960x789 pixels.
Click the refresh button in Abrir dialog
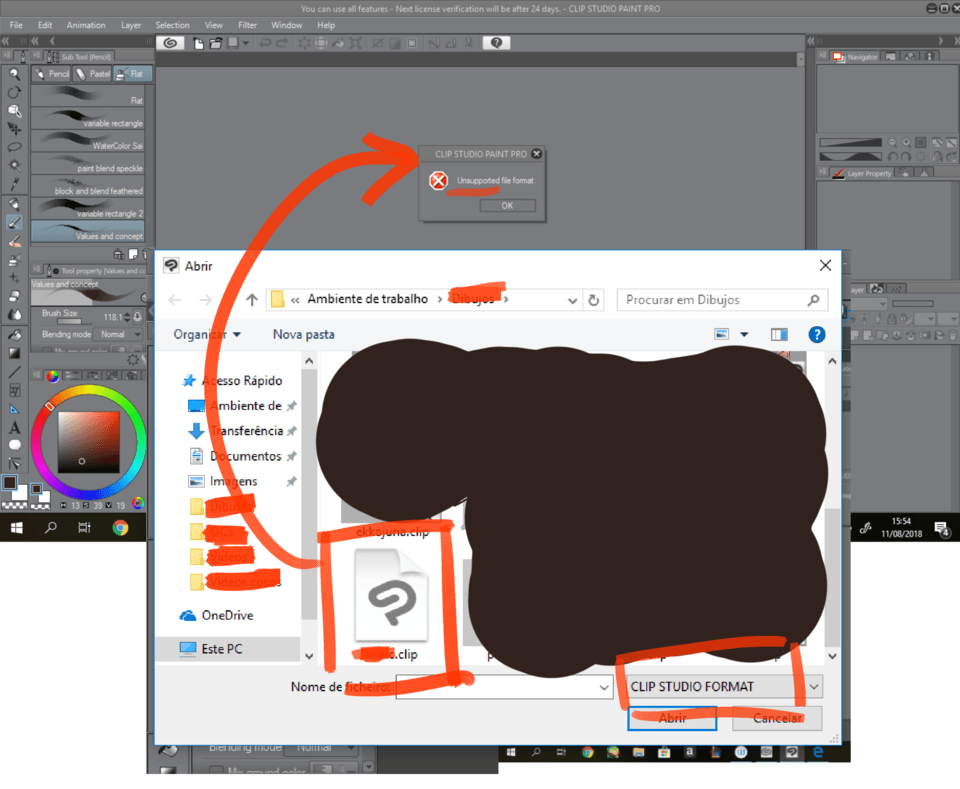tap(594, 300)
